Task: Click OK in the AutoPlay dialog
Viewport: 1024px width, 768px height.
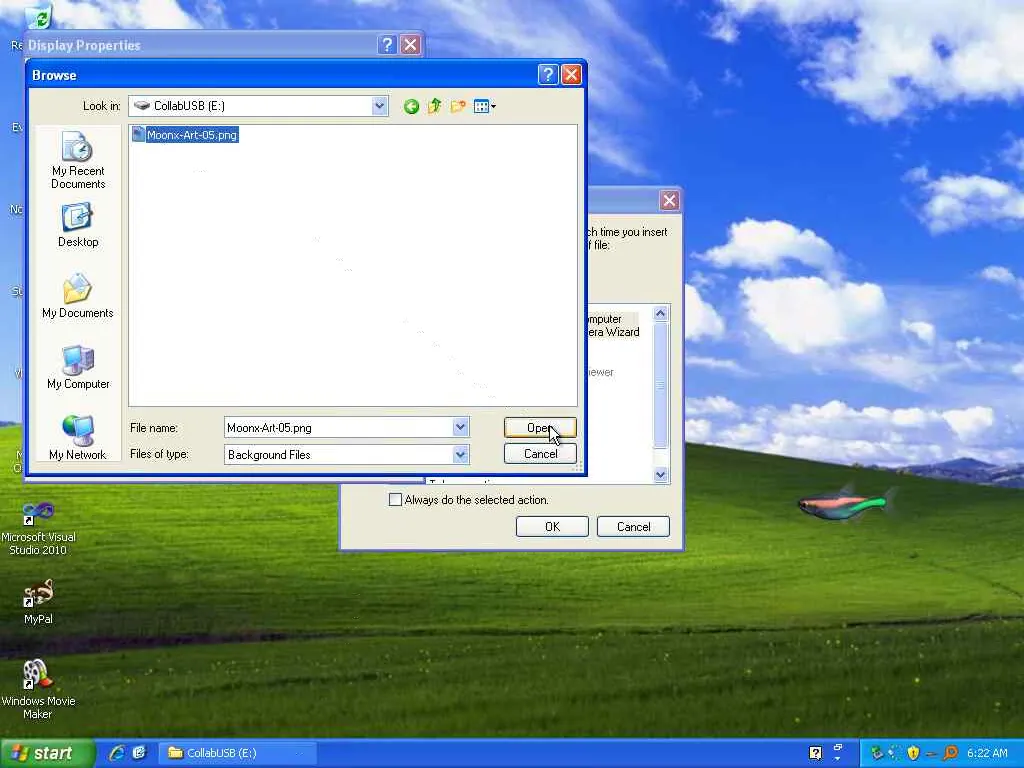Action: click(x=552, y=526)
